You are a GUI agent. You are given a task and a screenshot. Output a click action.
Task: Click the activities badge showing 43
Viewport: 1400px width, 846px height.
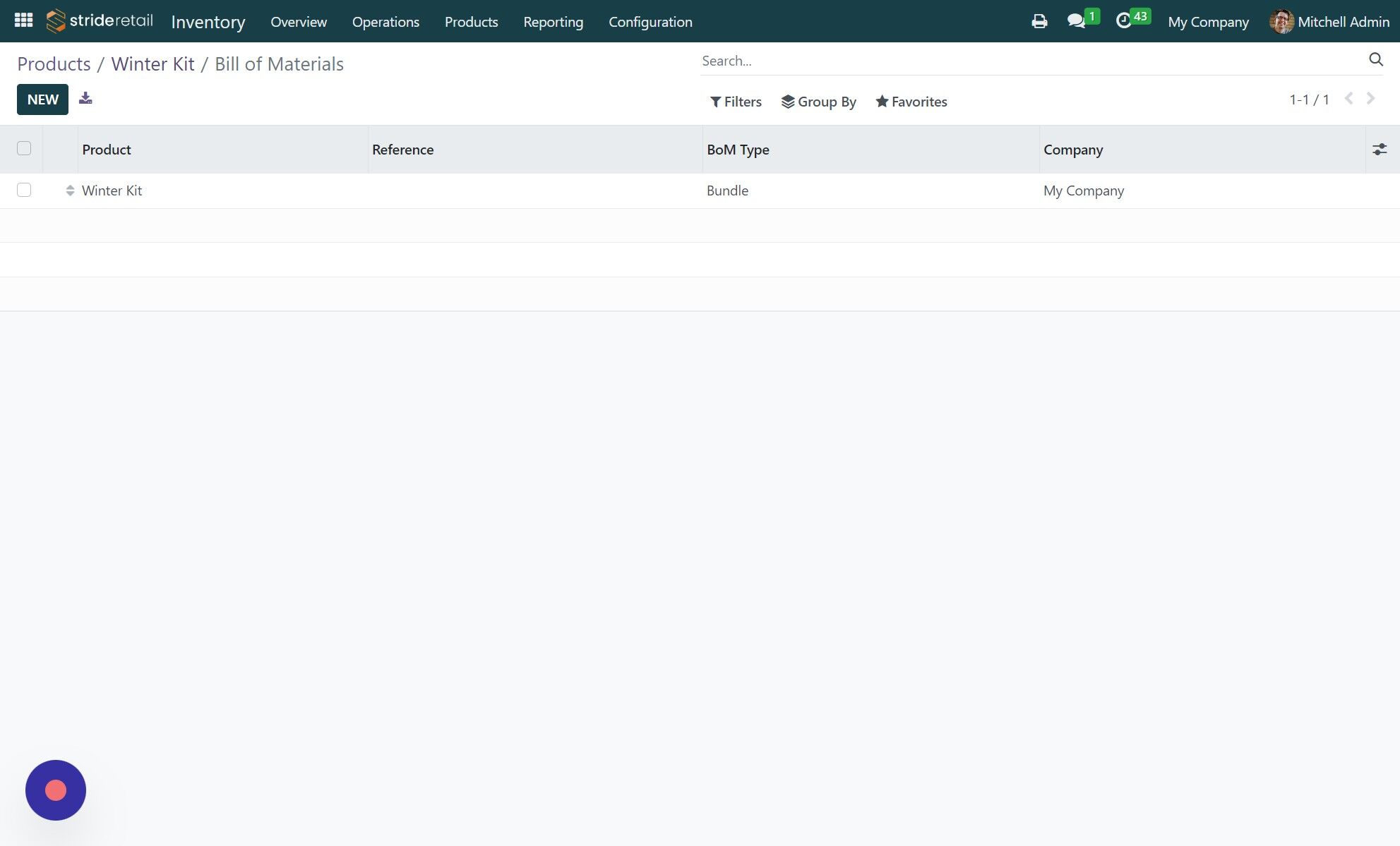[x=1140, y=16]
